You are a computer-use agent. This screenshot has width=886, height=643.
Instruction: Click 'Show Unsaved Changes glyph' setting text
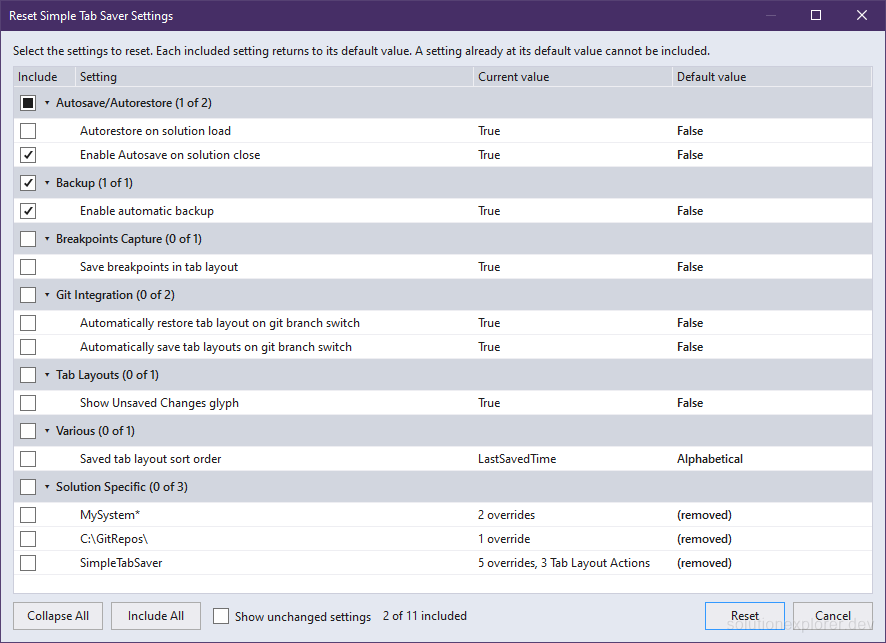tap(159, 403)
